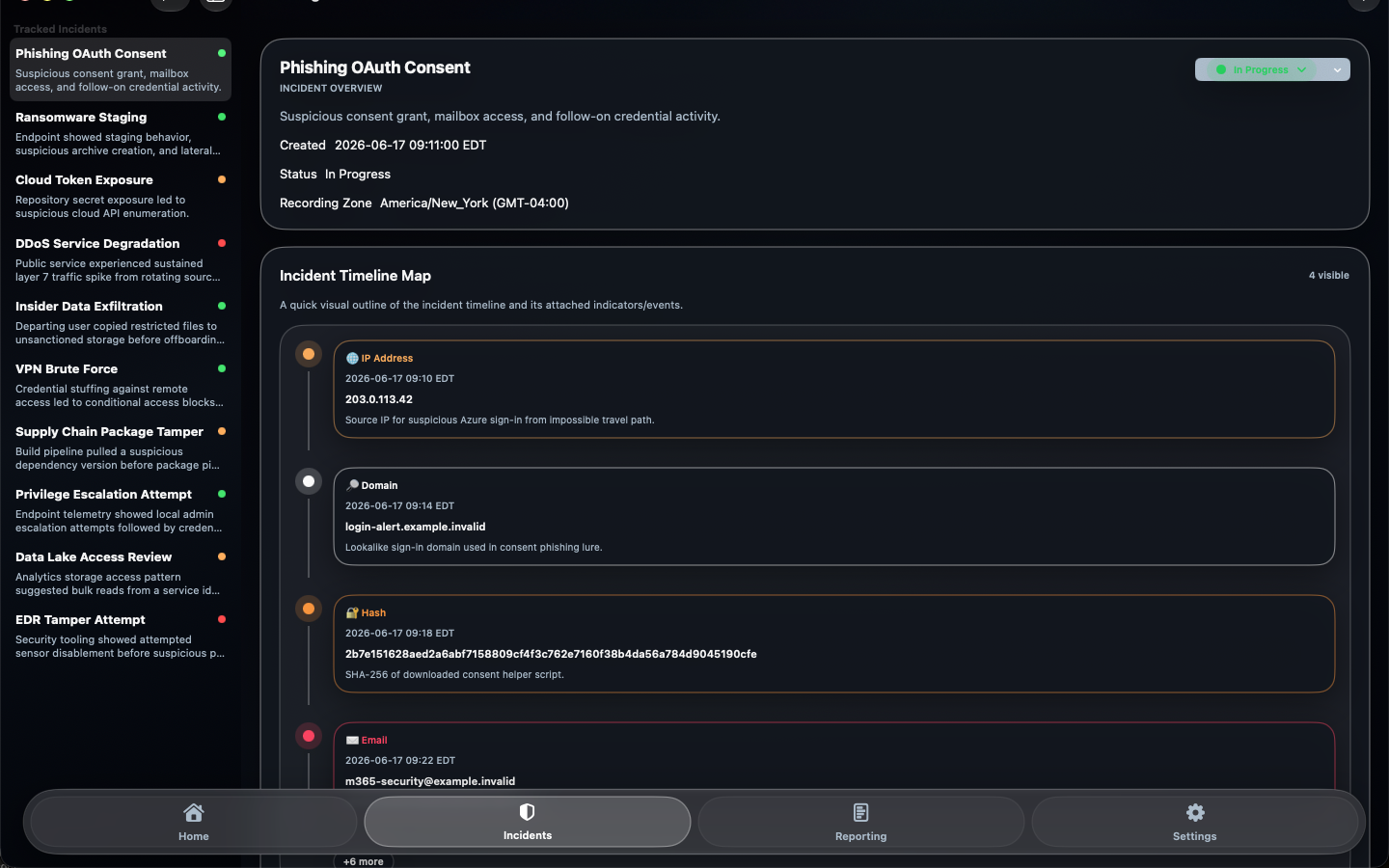Click the Hash timeline marker dot

coord(309,609)
